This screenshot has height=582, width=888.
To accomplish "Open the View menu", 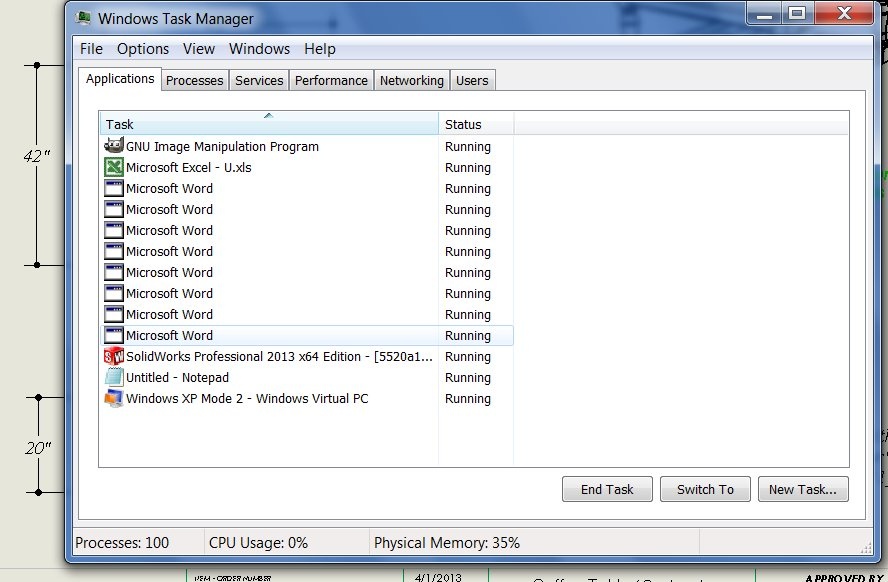I will pos(199,49).
